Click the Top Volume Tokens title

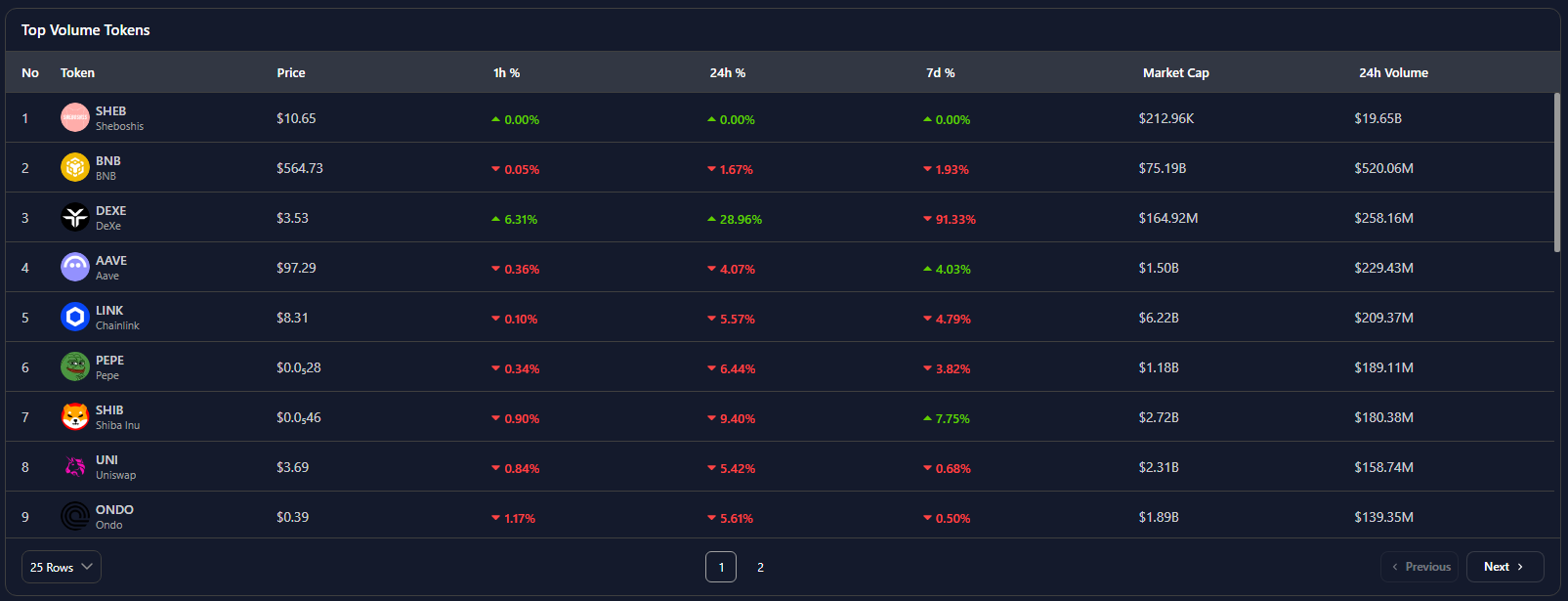[86, 30]
